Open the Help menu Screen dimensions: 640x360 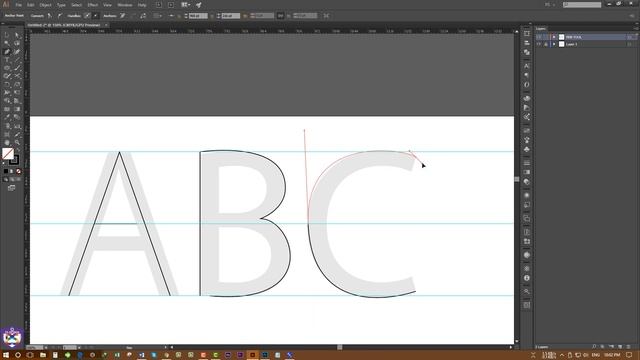tap(142, 5)
